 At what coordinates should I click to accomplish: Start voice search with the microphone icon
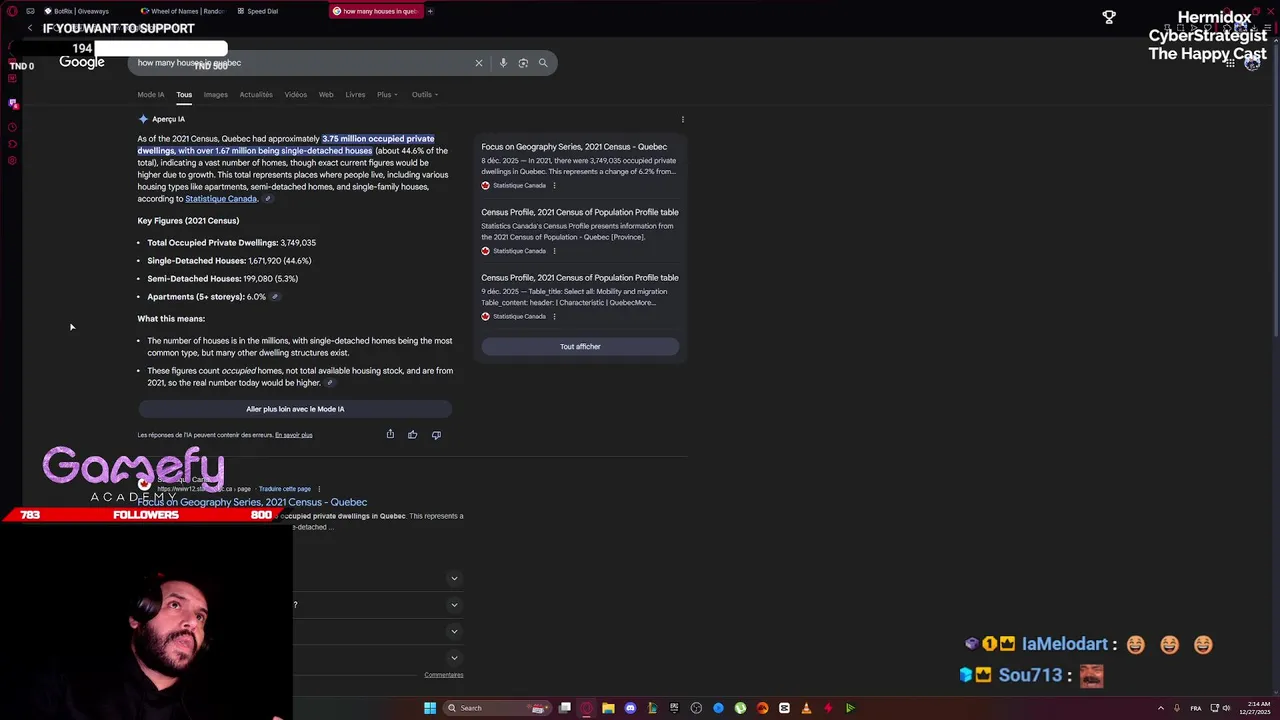(503, 63)
